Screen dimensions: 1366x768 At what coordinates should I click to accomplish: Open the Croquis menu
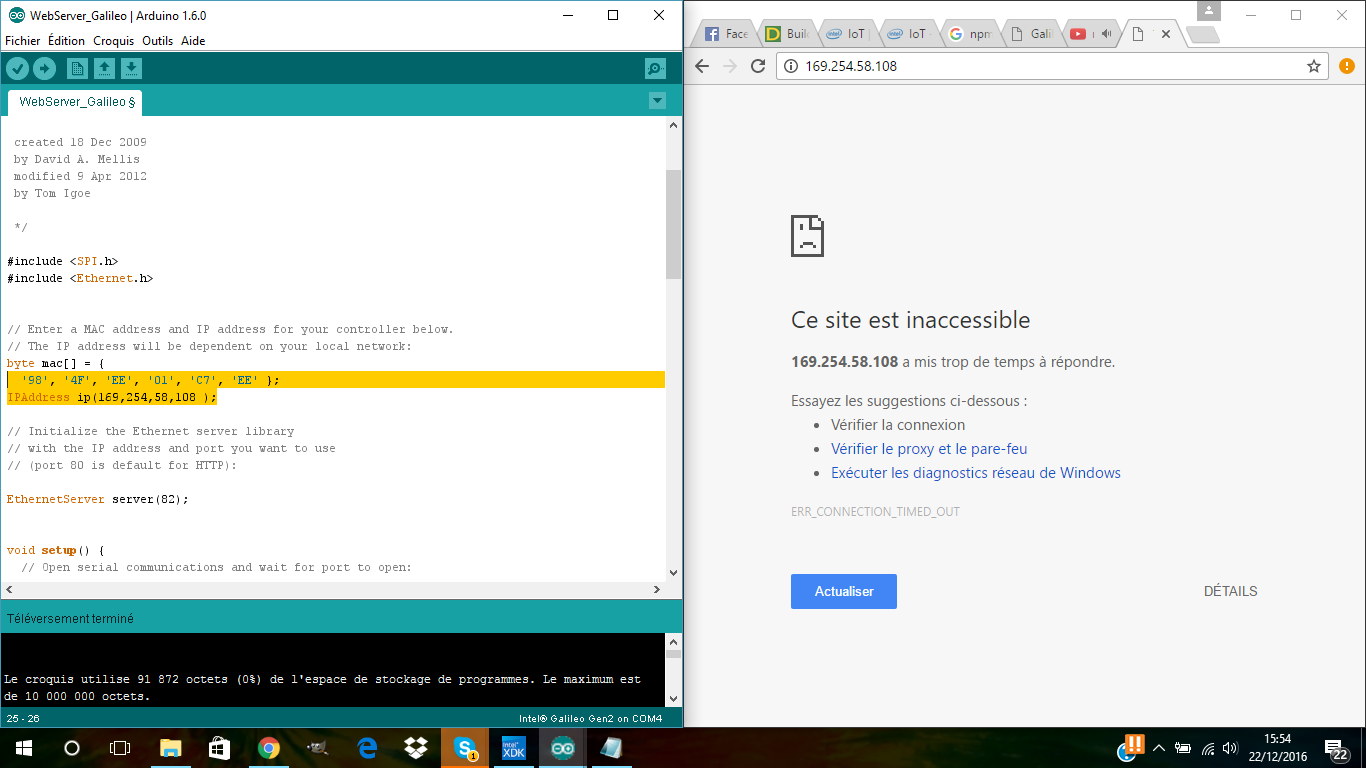[x=113, y=41]
